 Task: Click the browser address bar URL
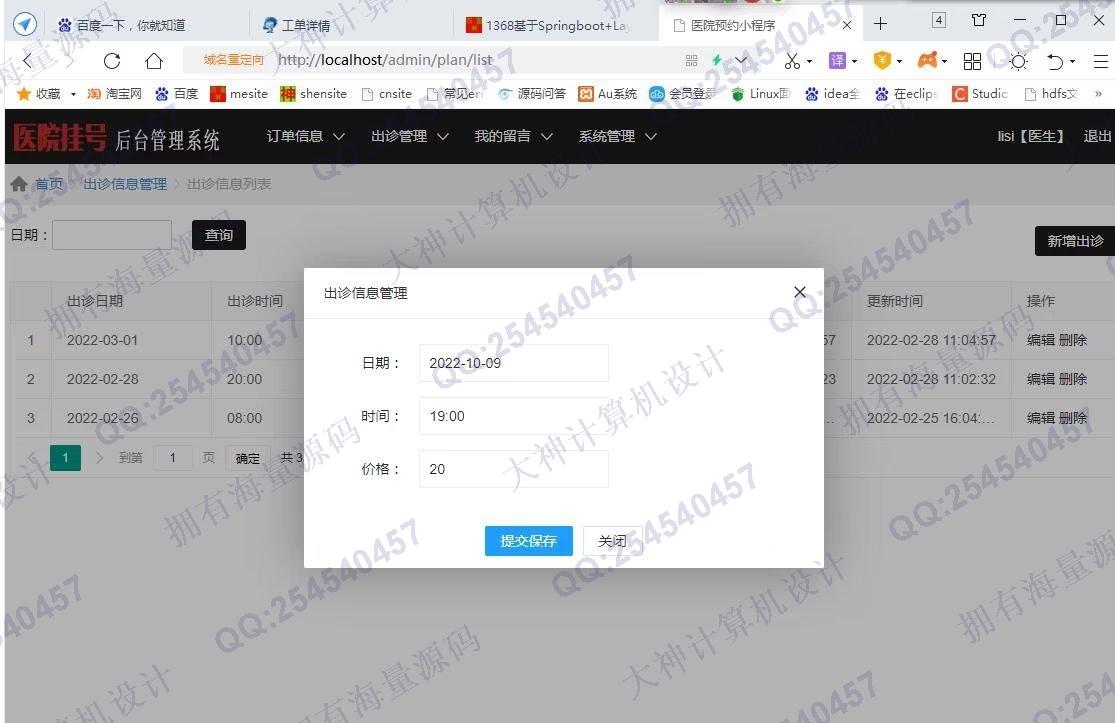[385, 60]
